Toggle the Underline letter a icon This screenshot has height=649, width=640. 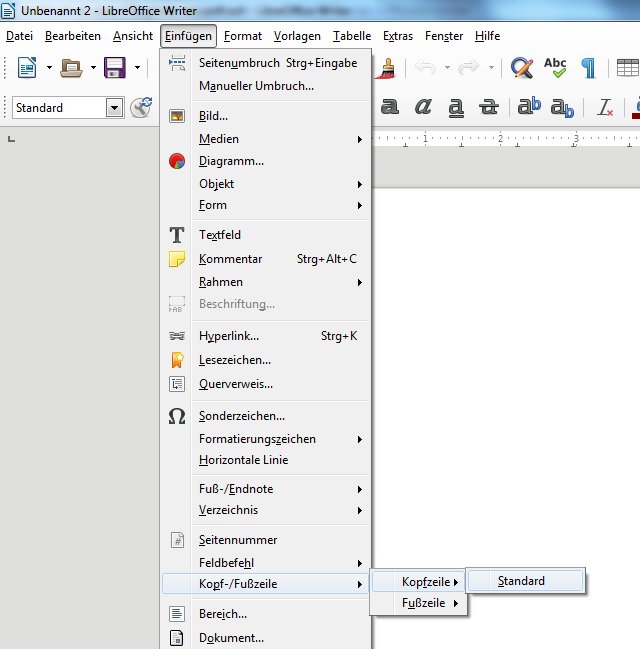click(x=456, y=108)
